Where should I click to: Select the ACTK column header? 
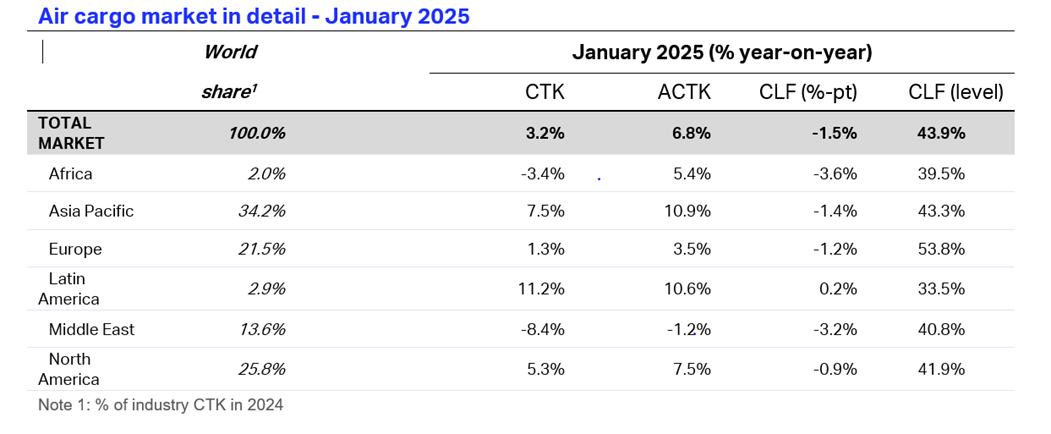[x=684, y=92]
